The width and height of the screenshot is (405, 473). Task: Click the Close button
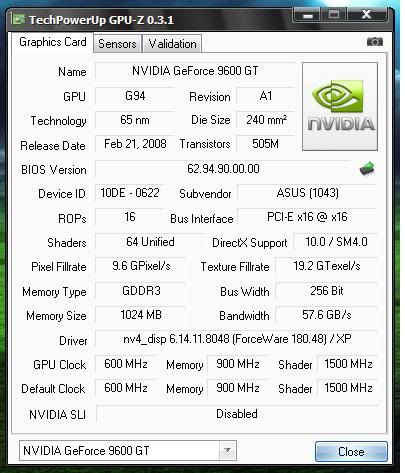click(351, 452)
